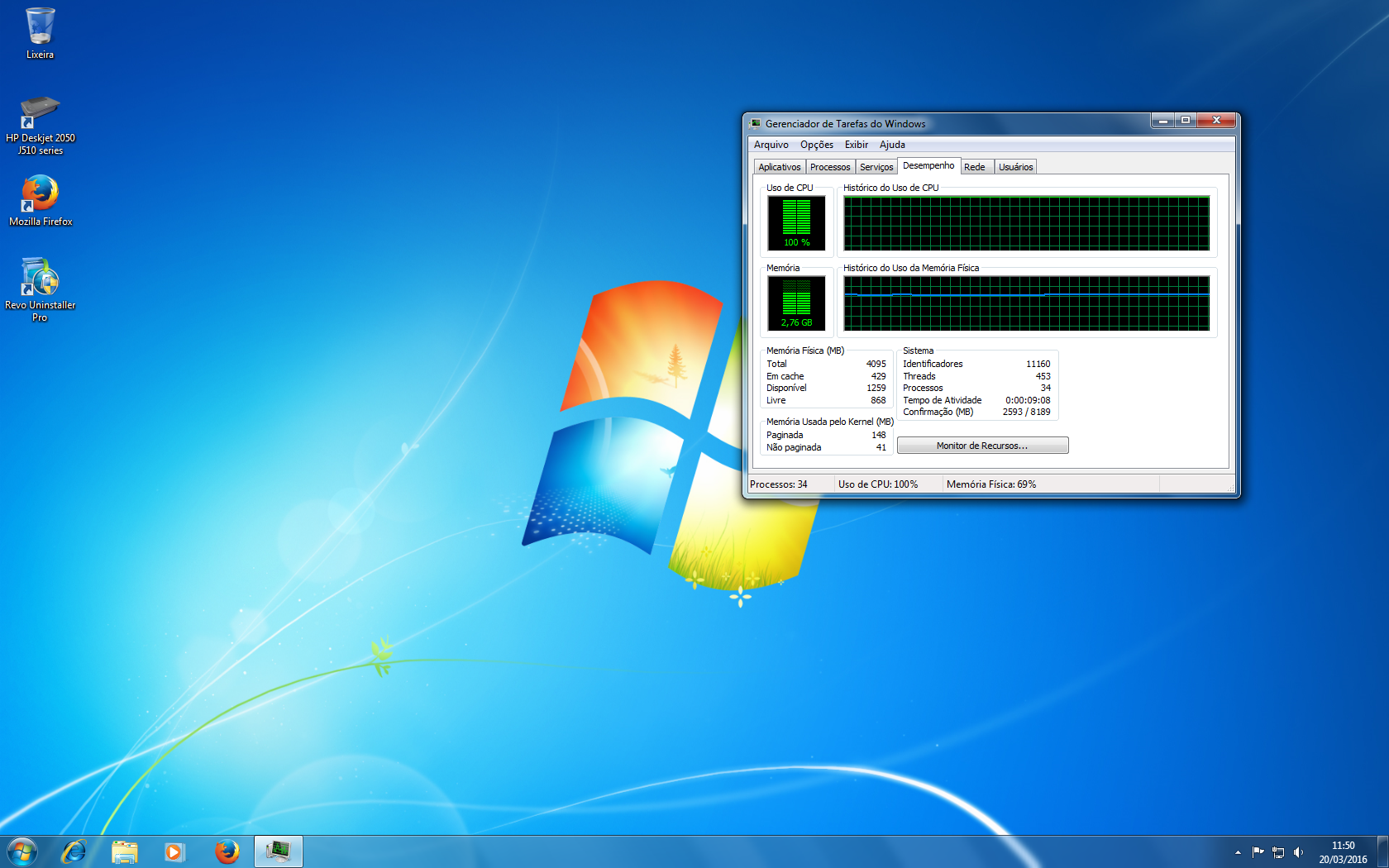The width and height of the screenshot is (1389, 868).
Task: Click the Não paginada value 41
Action: coord(881,447)
